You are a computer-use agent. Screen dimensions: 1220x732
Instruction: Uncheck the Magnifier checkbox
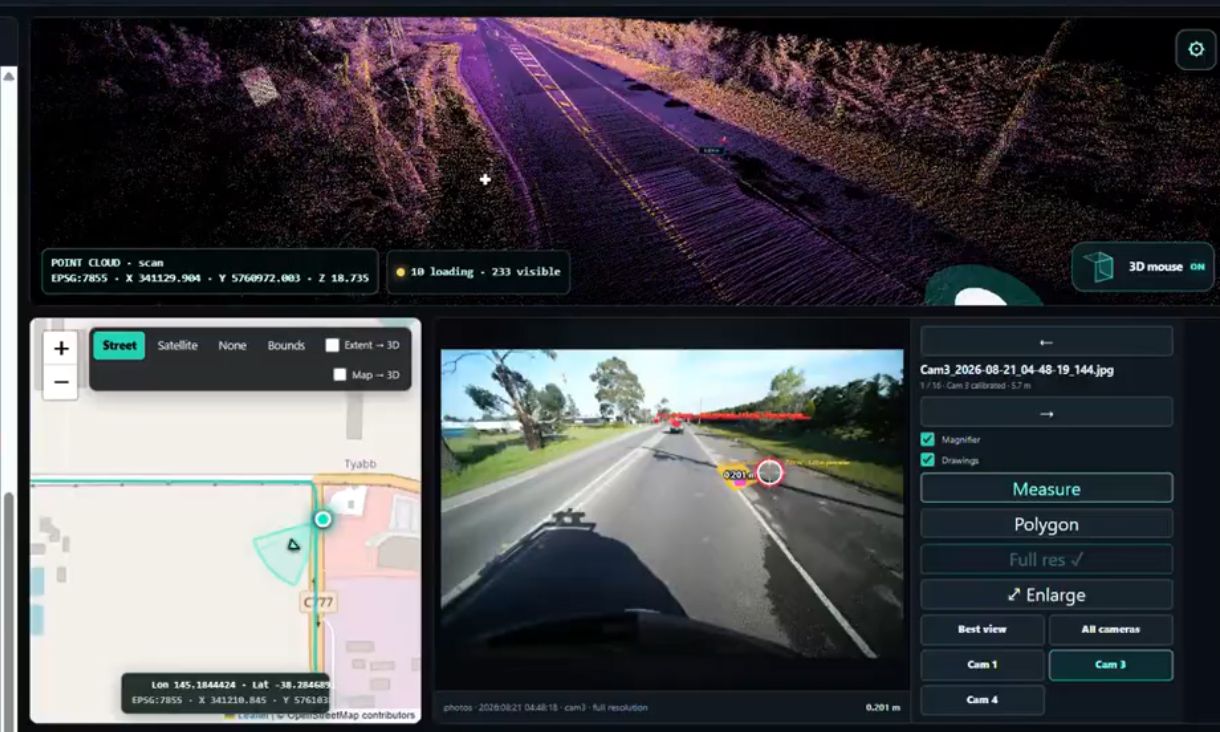coord(927,440)
